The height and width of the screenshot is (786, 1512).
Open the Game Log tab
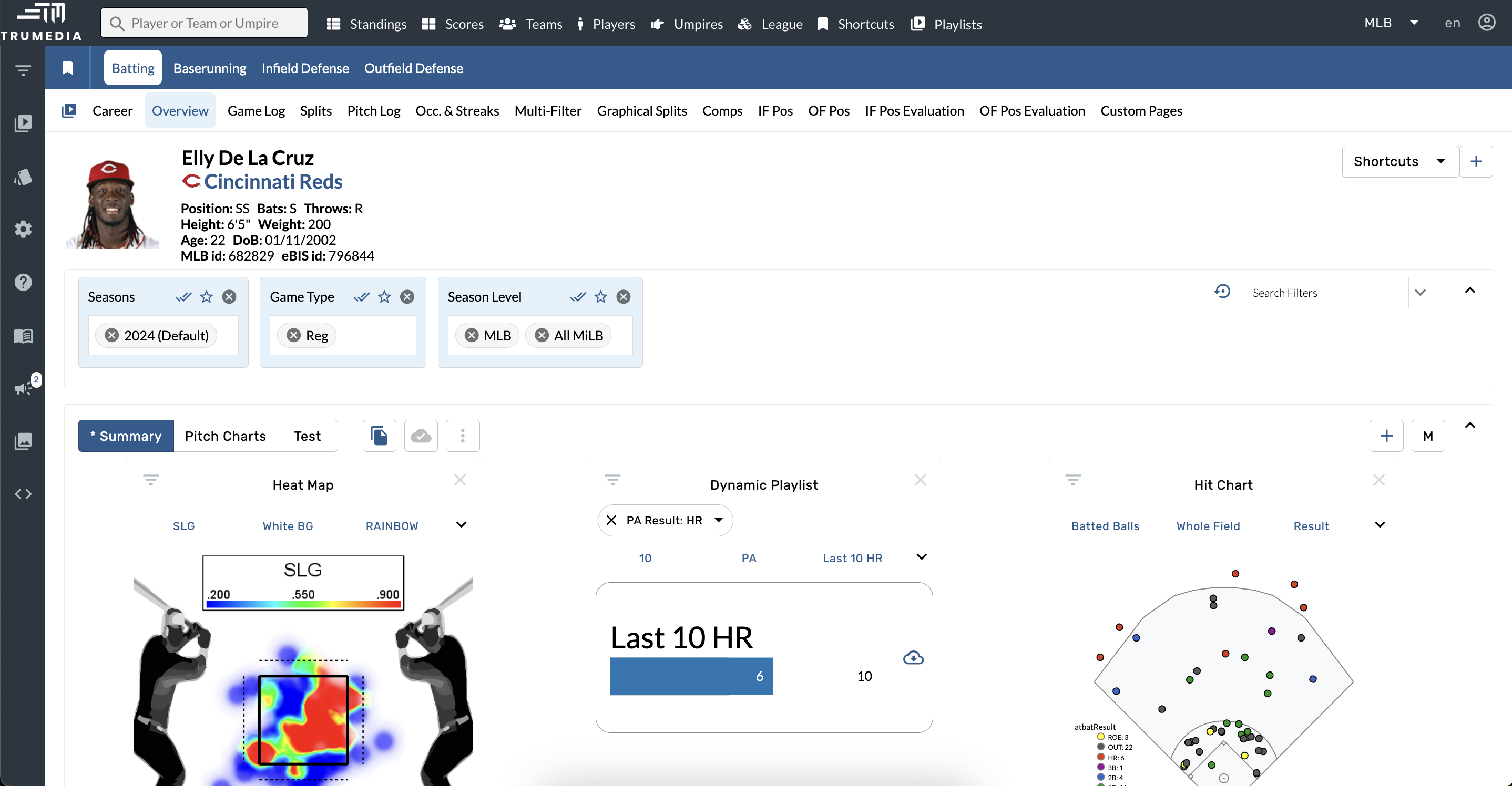[256, 111]
